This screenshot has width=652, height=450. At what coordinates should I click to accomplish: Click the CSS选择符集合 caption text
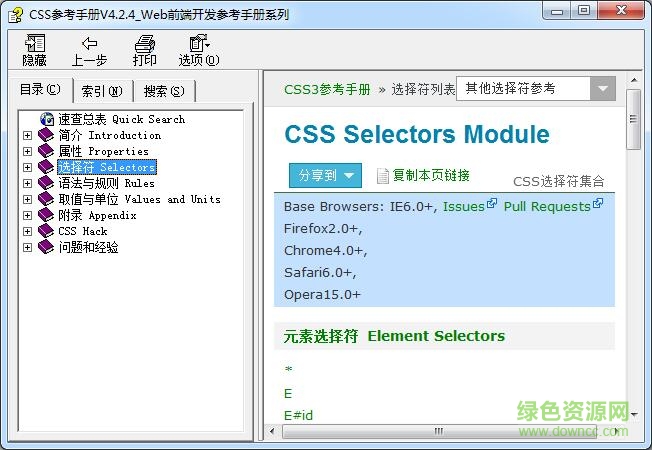tap(559, 181)
